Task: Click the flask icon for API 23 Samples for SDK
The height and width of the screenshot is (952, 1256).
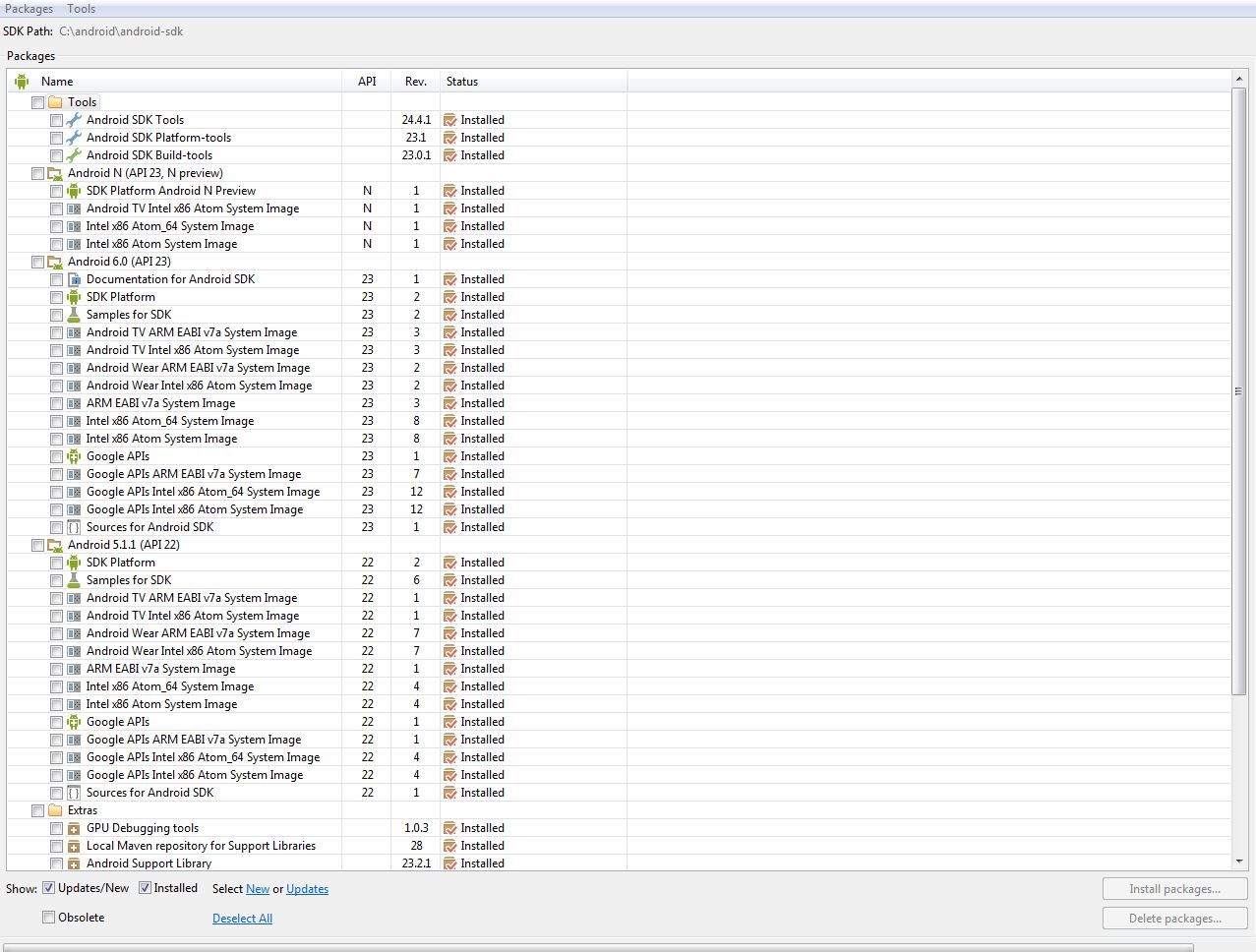Action: click(74, 315)
